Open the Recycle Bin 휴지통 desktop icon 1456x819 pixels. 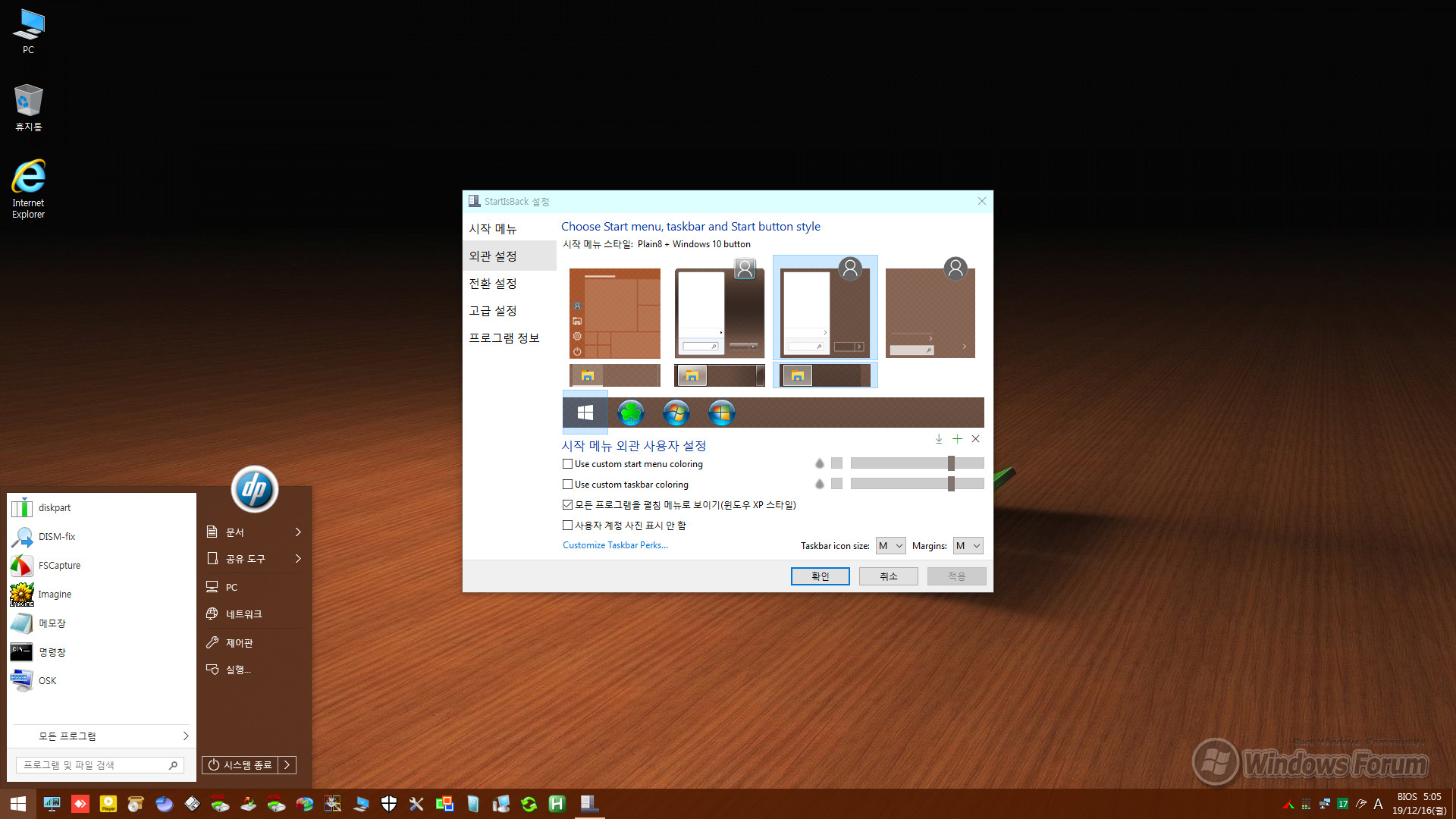tap(28, 108)
